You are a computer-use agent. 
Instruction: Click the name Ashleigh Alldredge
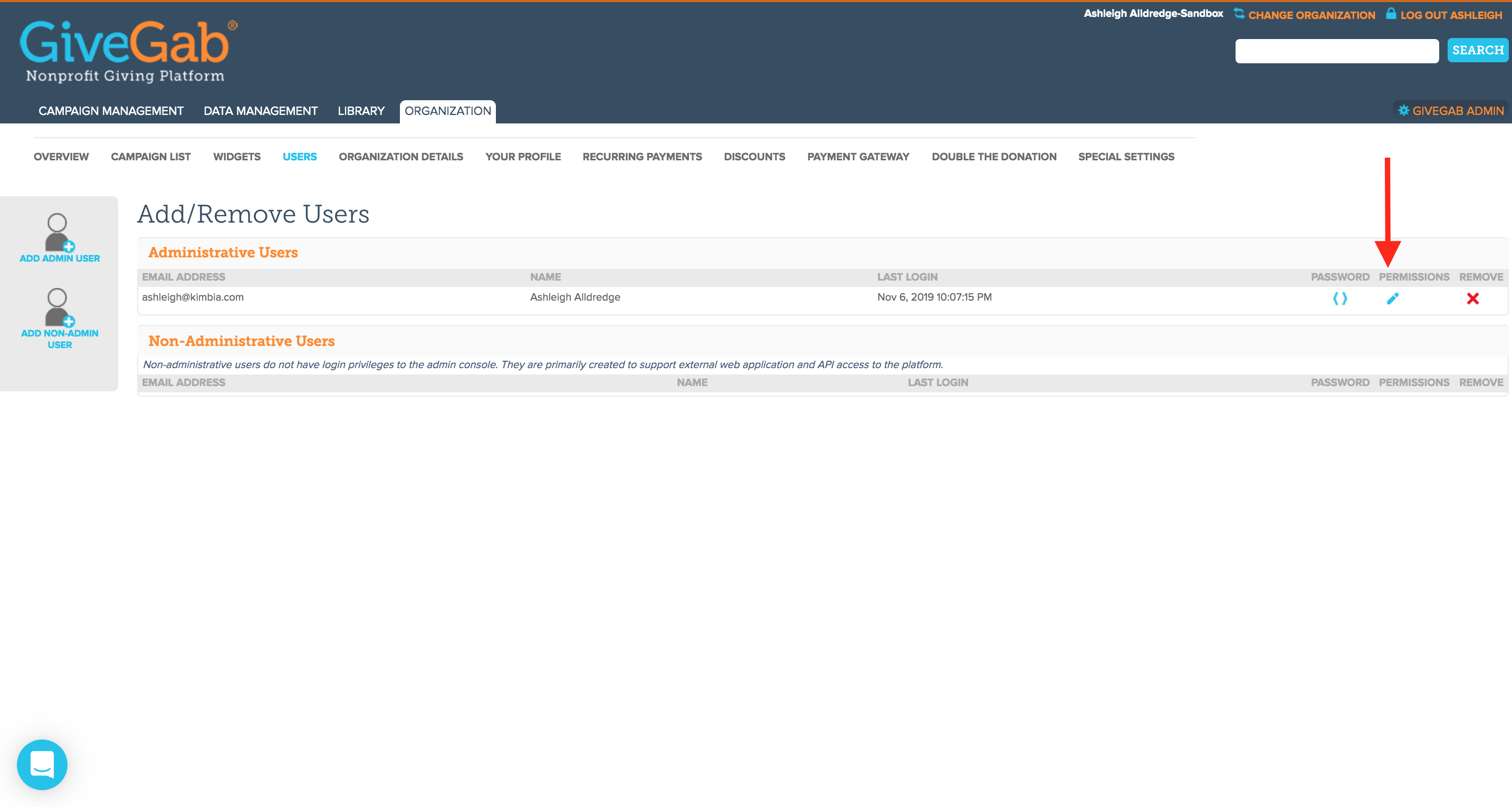pyautogui.click(x=575, y=297)
